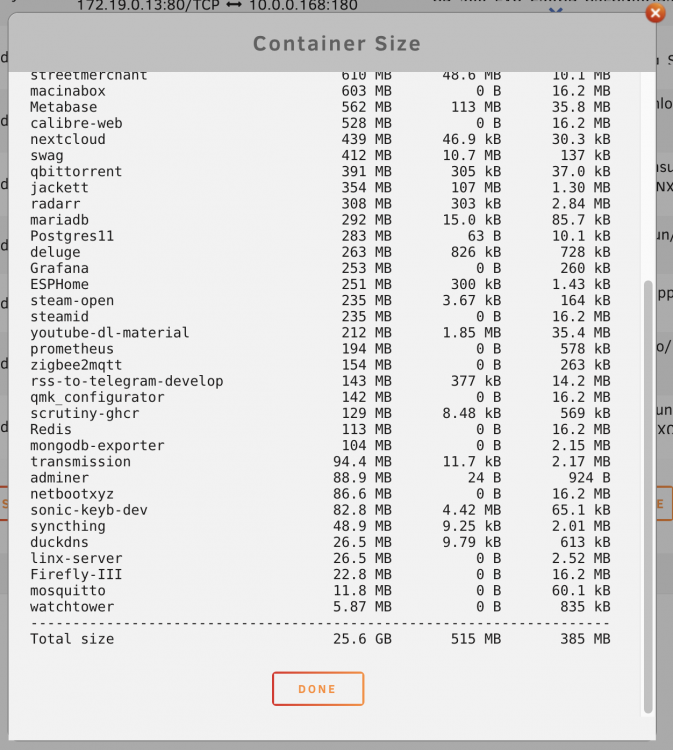Viewport: 673px width, 750px height.
Task: Select the deluge container name
Action: [55, 252]
